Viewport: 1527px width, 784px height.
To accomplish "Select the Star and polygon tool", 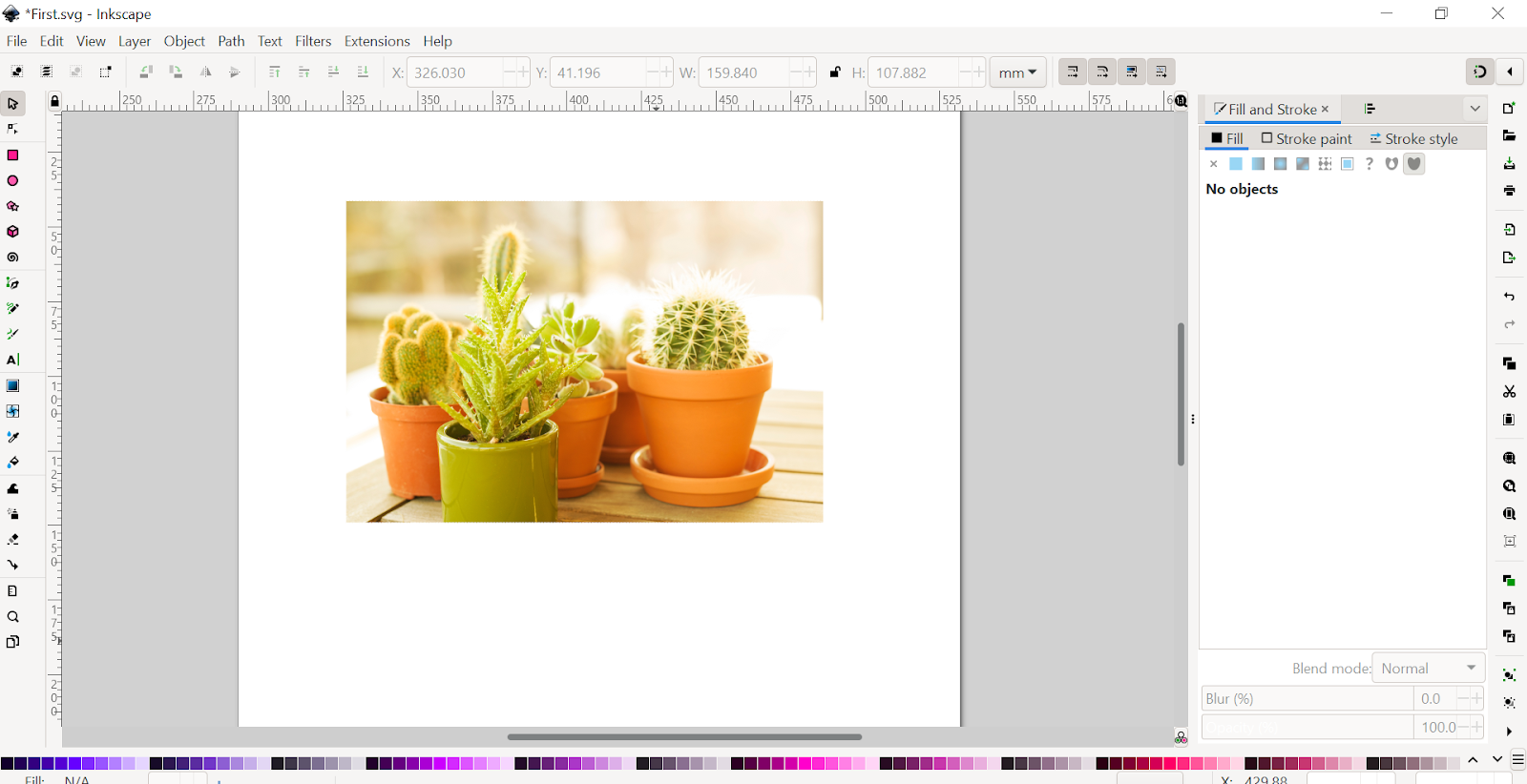I will 13,206.
